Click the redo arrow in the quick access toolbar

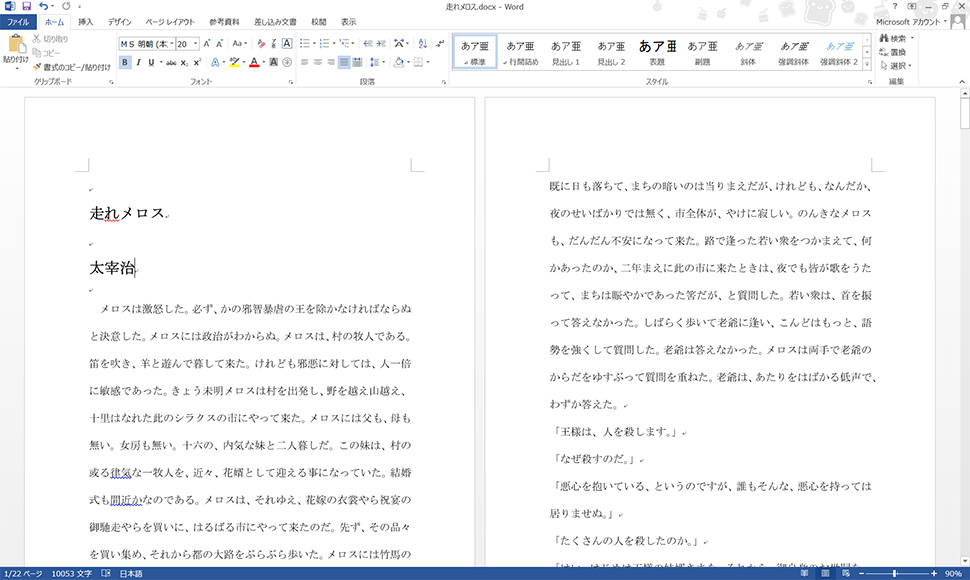pyautogui.click(x=66, y=6)
